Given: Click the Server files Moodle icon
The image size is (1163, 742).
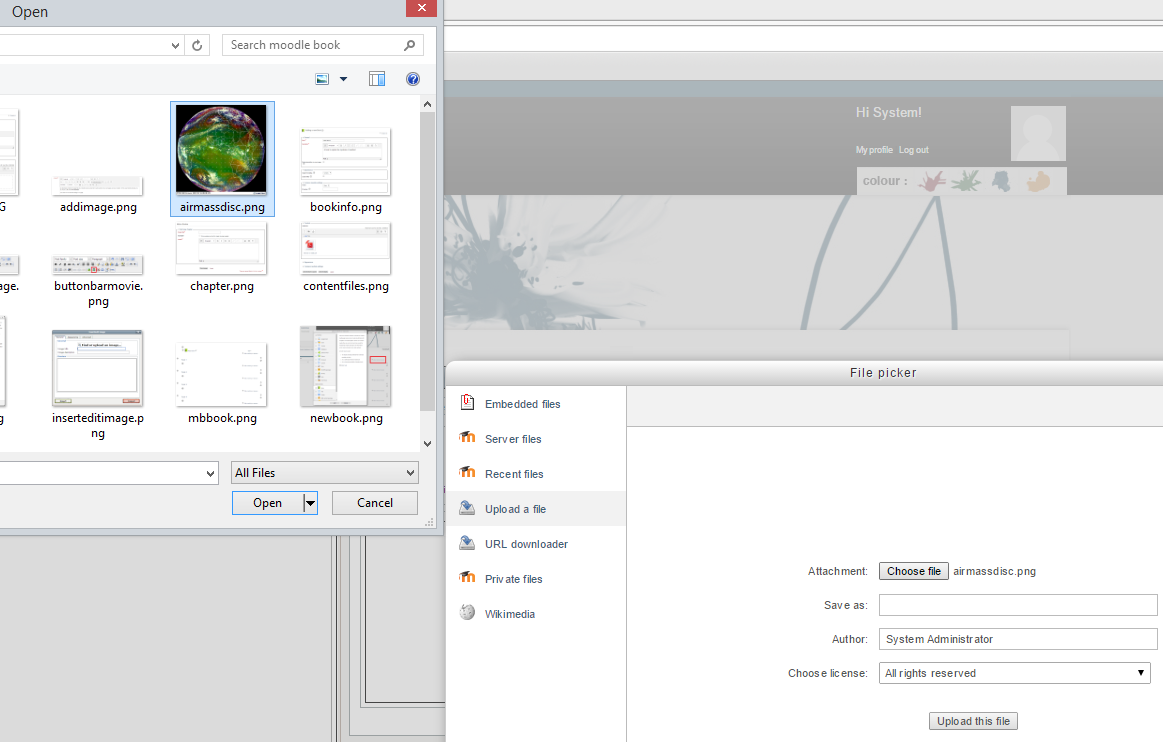Looking at the screenshot, I should click(x=467, y=437).
